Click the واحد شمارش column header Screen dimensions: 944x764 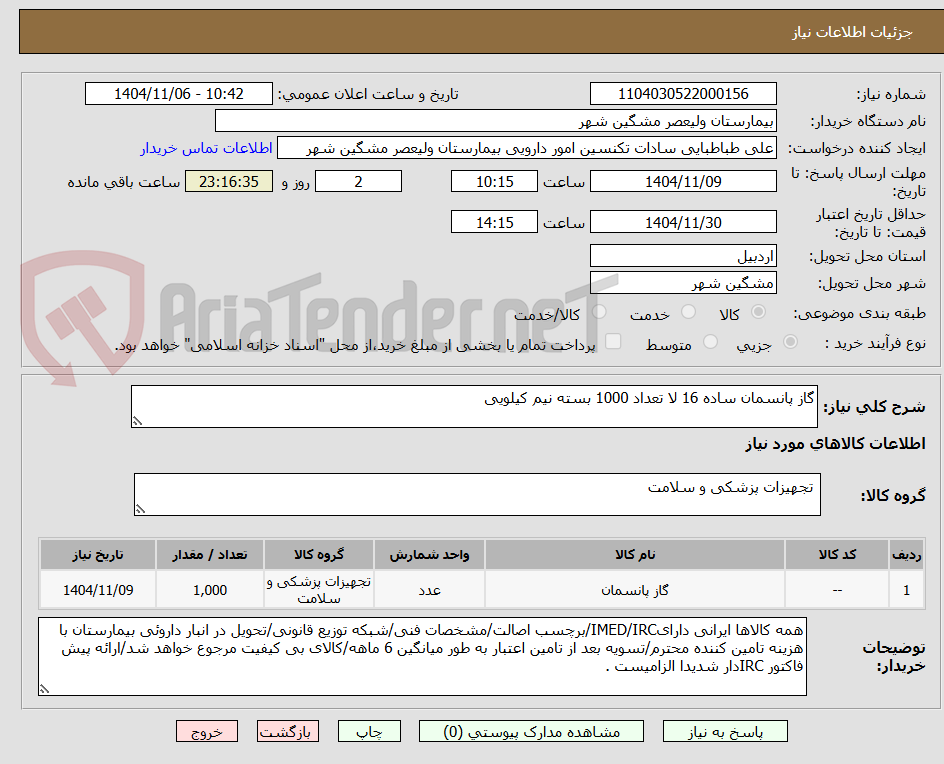[x=429, y=554]
